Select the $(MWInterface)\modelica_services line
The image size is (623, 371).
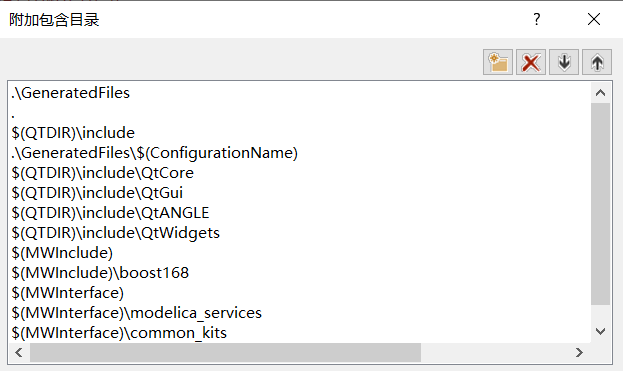[137, 313]
